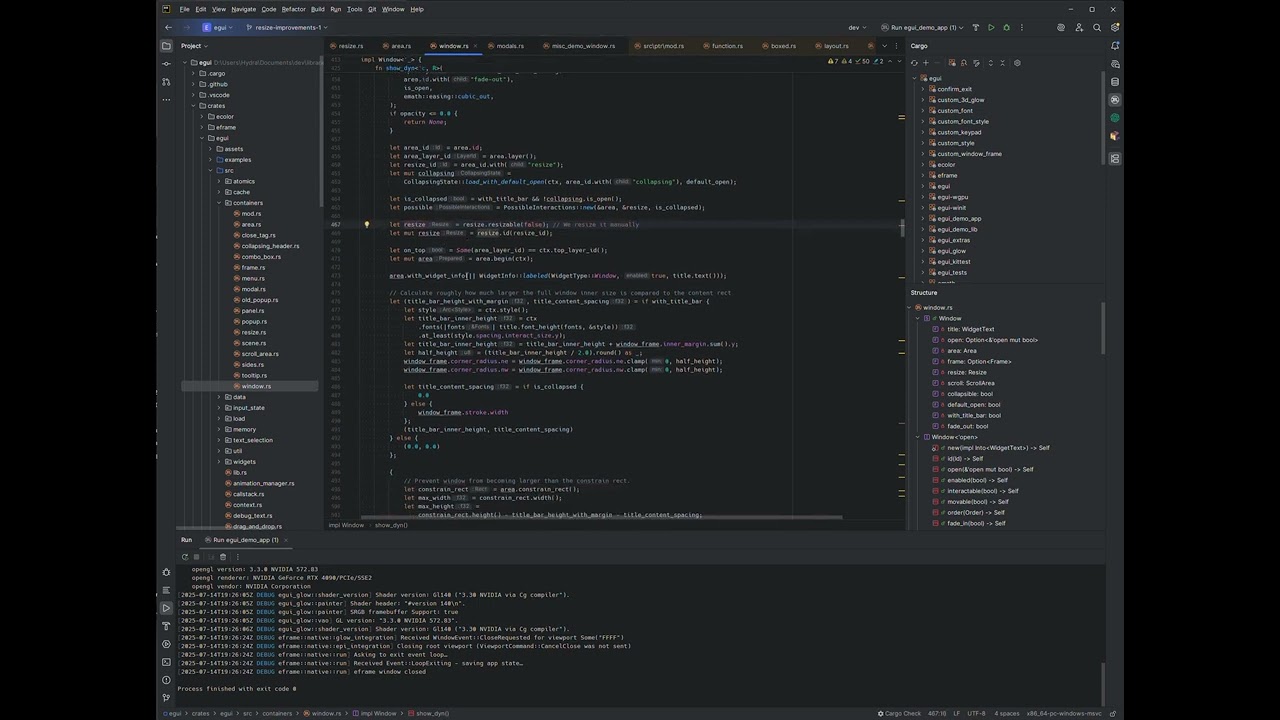Navigate back with the left arrow
This screenshot has height=720, width=1280.
(168, 28)
